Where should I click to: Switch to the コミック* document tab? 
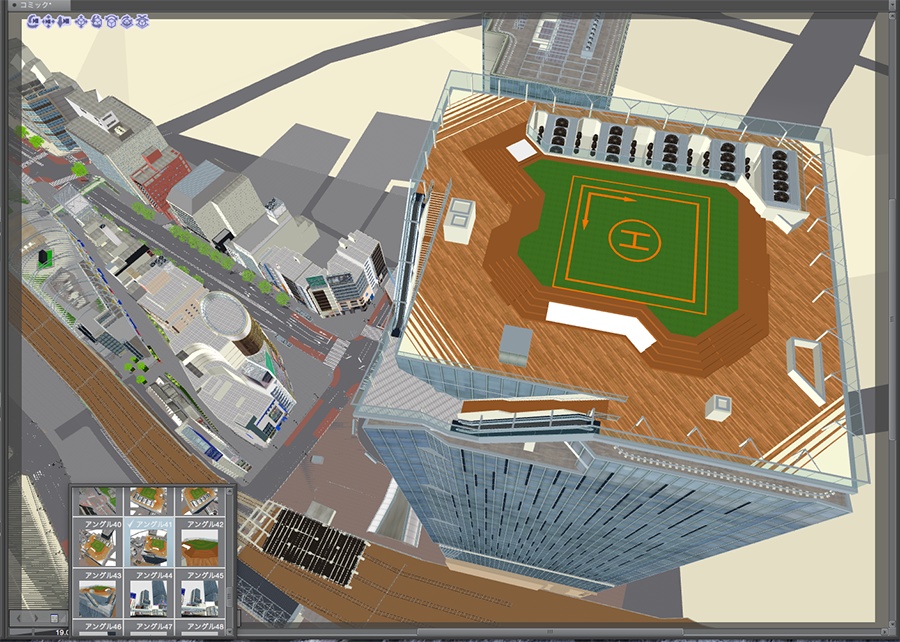point(38,5)
